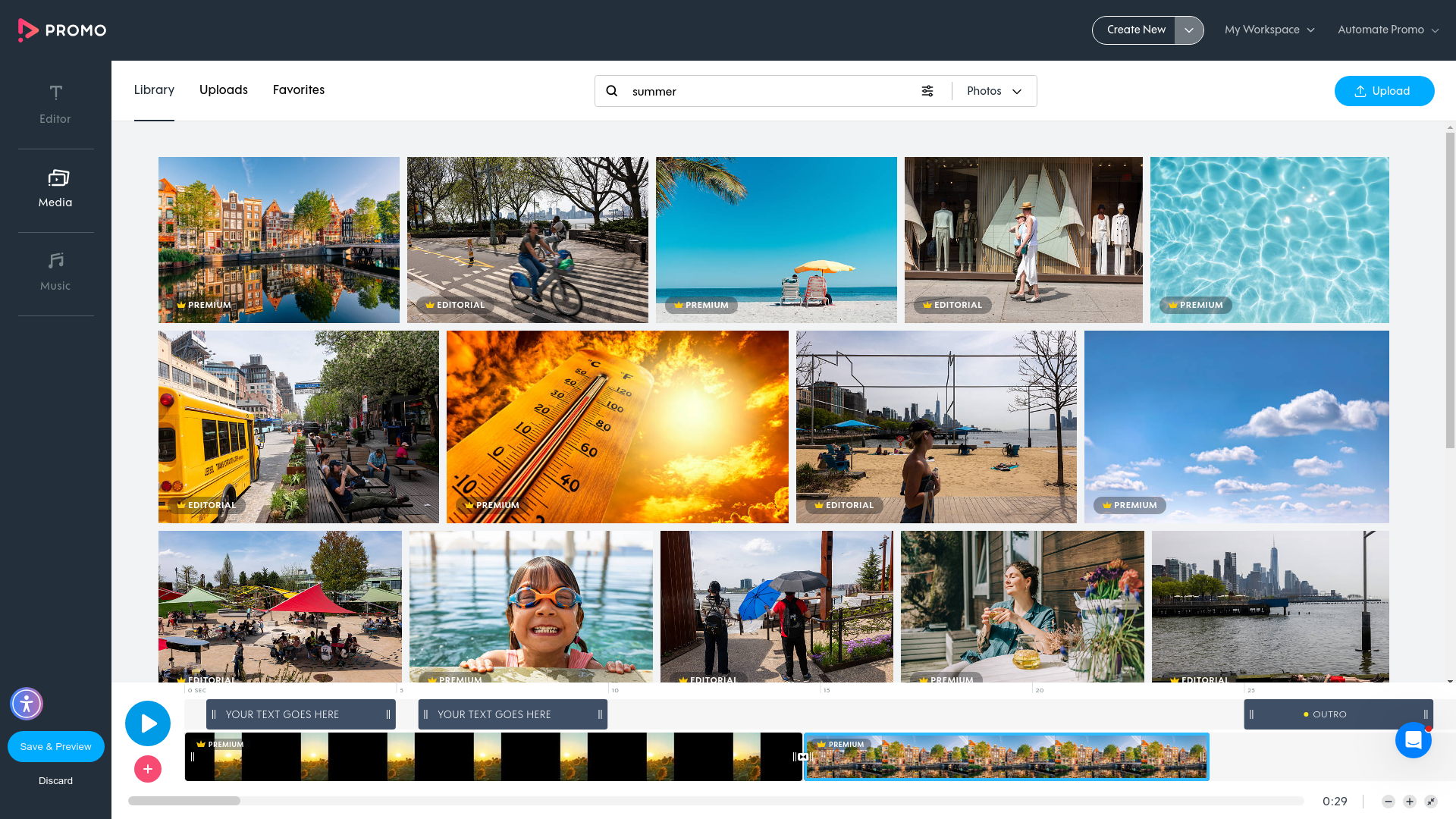Open the Automate Promo menu
The width and height of the screenshot is (1456, 819).
click(x=1388, y=30)
